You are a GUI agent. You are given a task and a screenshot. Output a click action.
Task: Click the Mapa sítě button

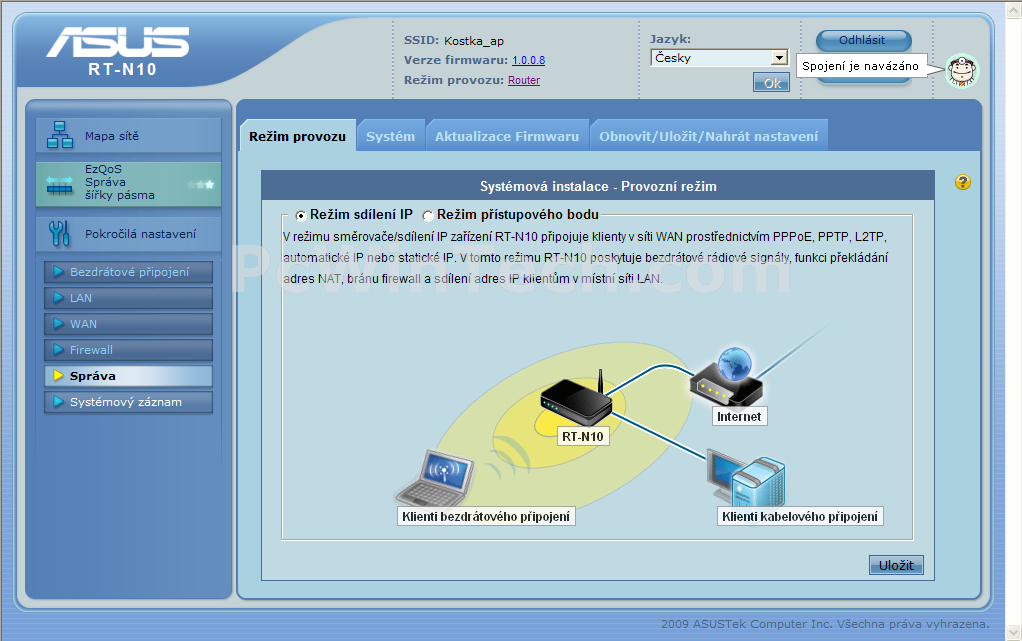[128, 136]
